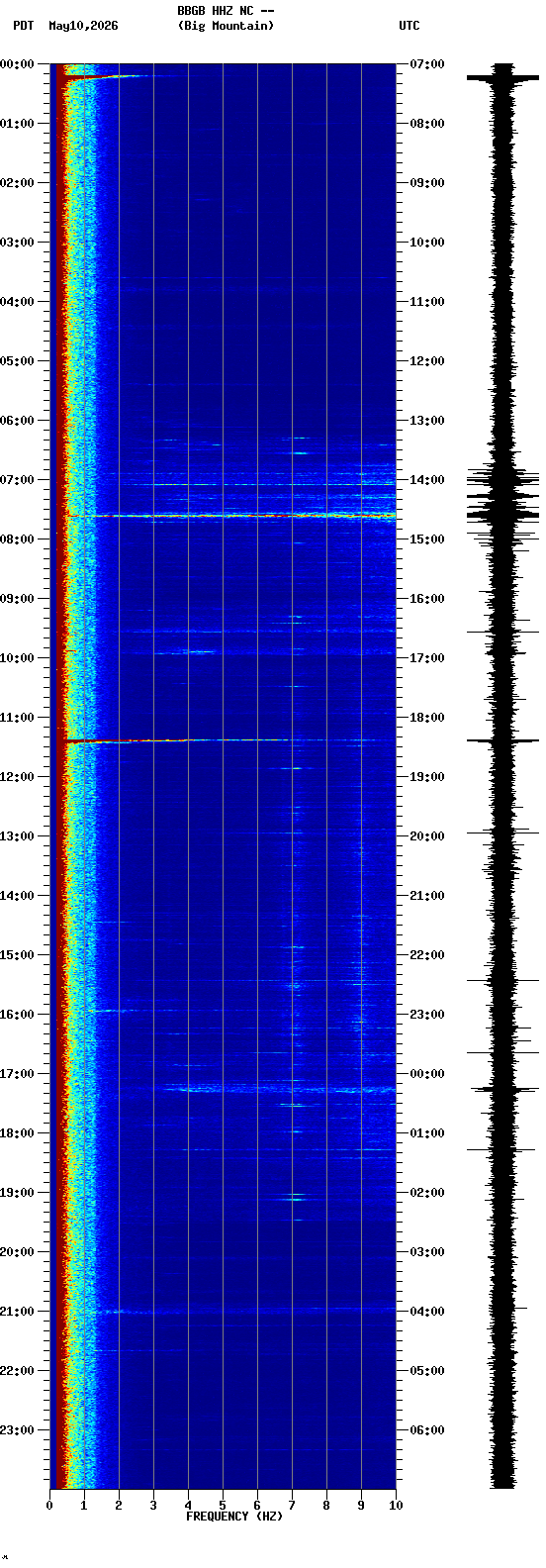Click the date 'May10,2026'

tap(83, 26)
